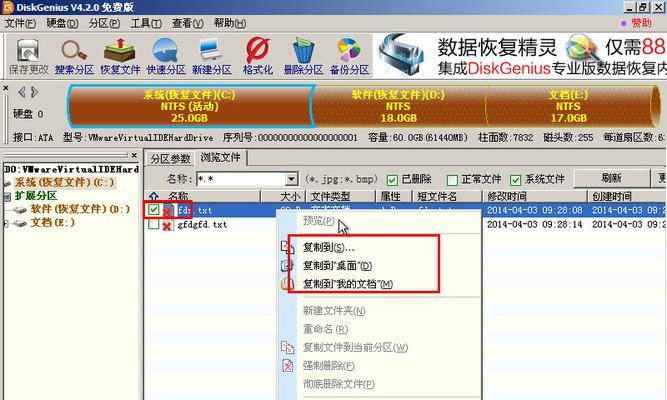
Task: Start 快速分区 quick partition
Action: [166, 55]
